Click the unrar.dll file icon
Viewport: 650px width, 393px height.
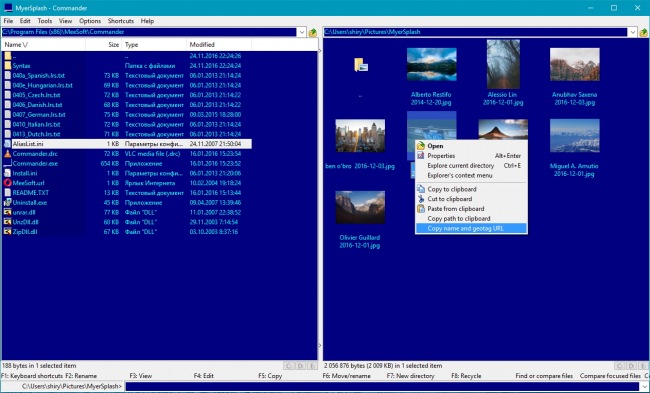pyautogui.click(x=7, y=212)
